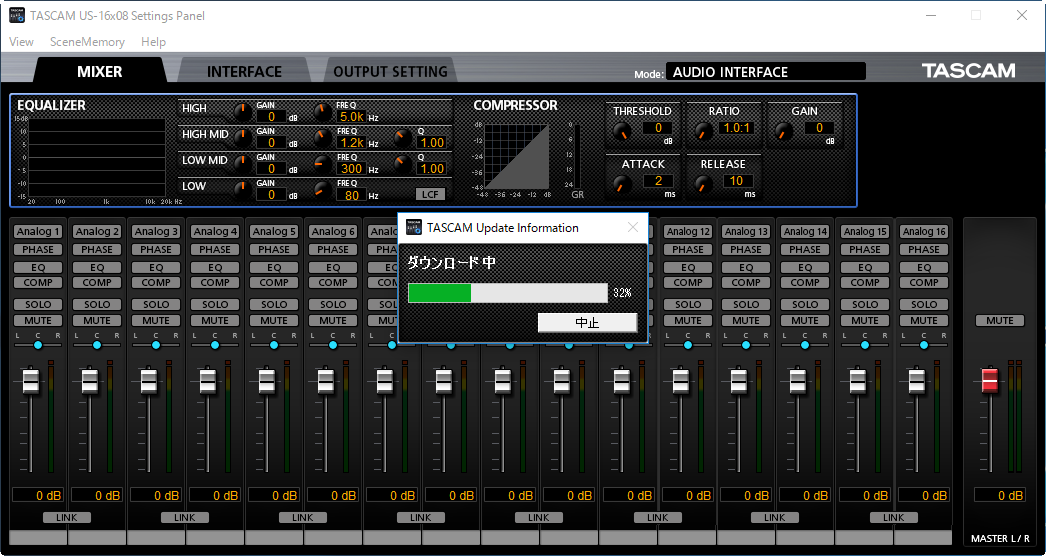Click the LOW MID frequency knob
The width and height of the screenshot is (1046, 556).
point(322,164)
